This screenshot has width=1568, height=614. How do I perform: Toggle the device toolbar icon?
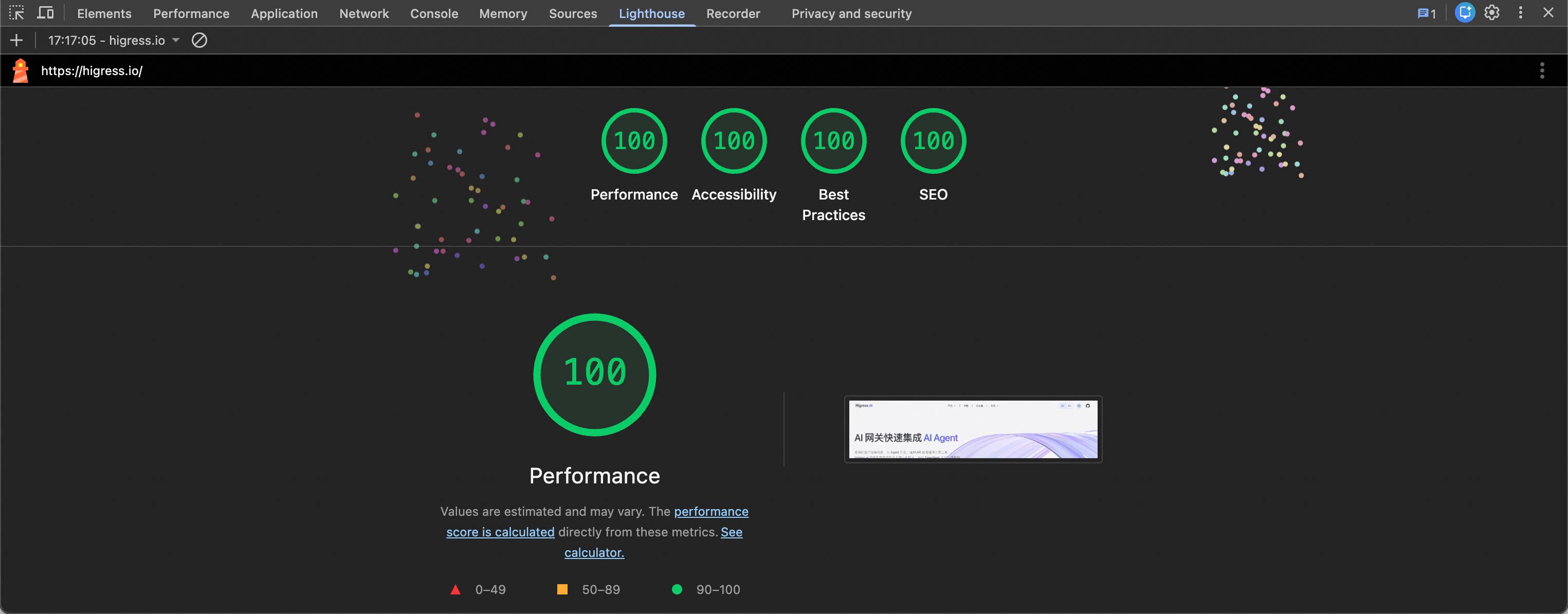(x=46, y=13)
